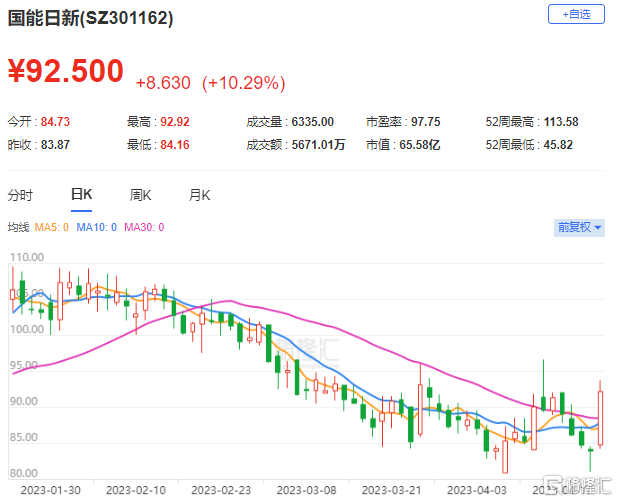
Task: Click 52周最高 value 113.58
Action: (561, 122)
